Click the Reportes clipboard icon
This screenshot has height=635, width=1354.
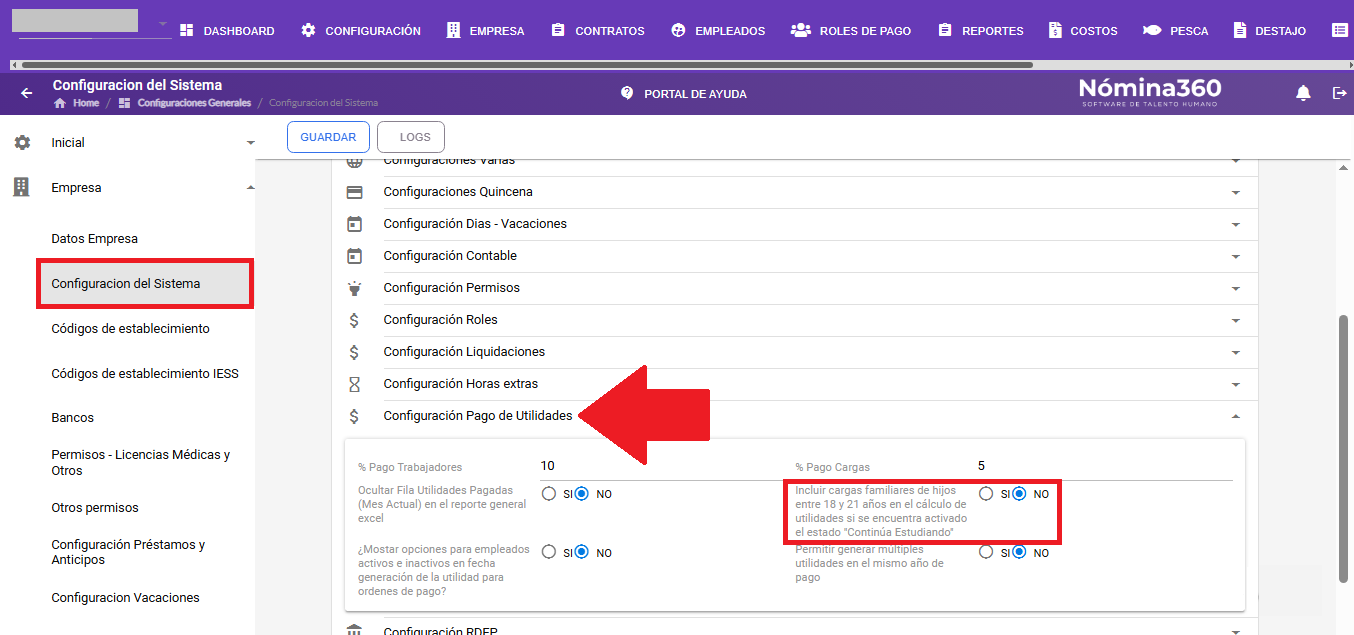click(945, 30)
